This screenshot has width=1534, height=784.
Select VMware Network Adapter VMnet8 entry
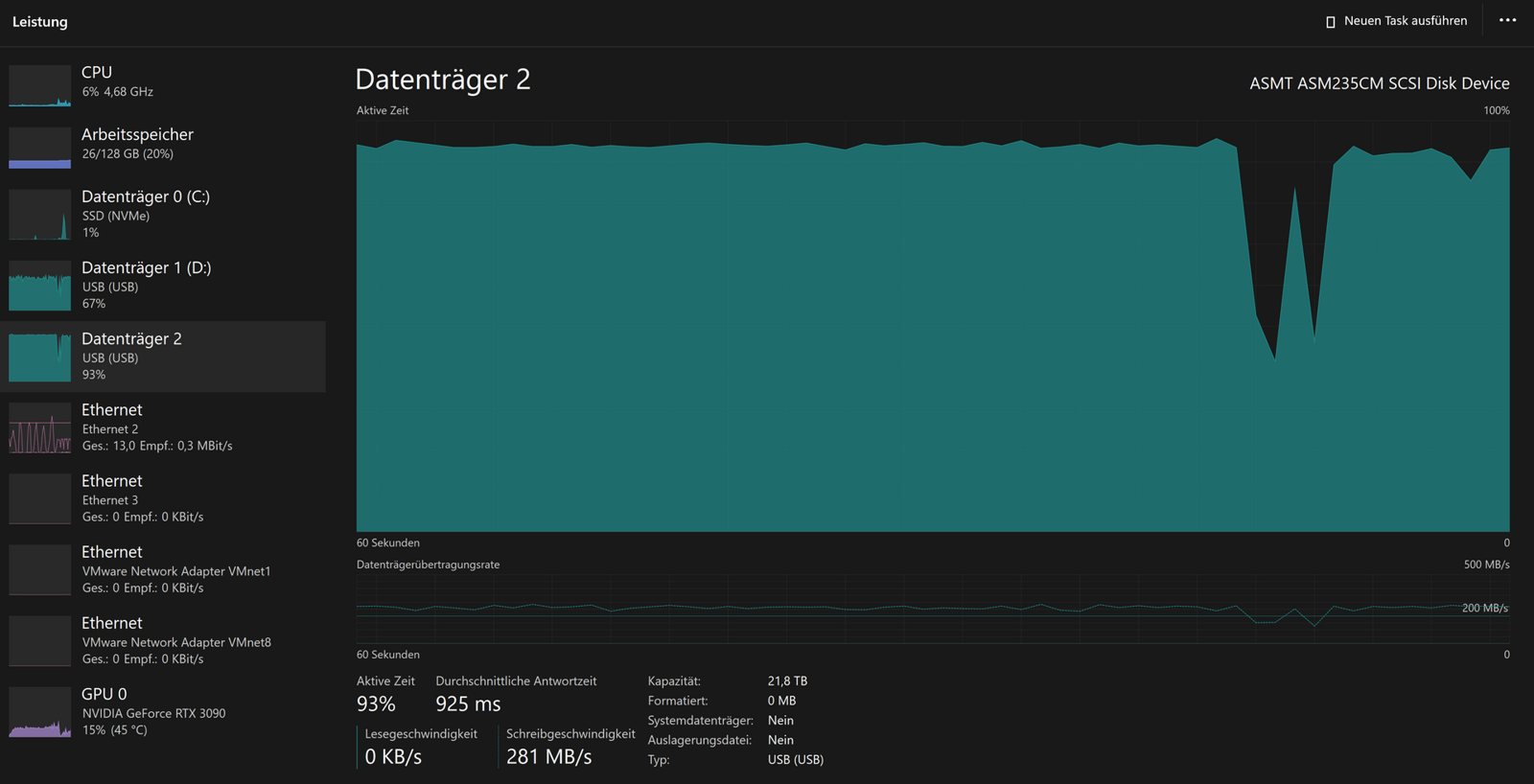pos(163,640)
